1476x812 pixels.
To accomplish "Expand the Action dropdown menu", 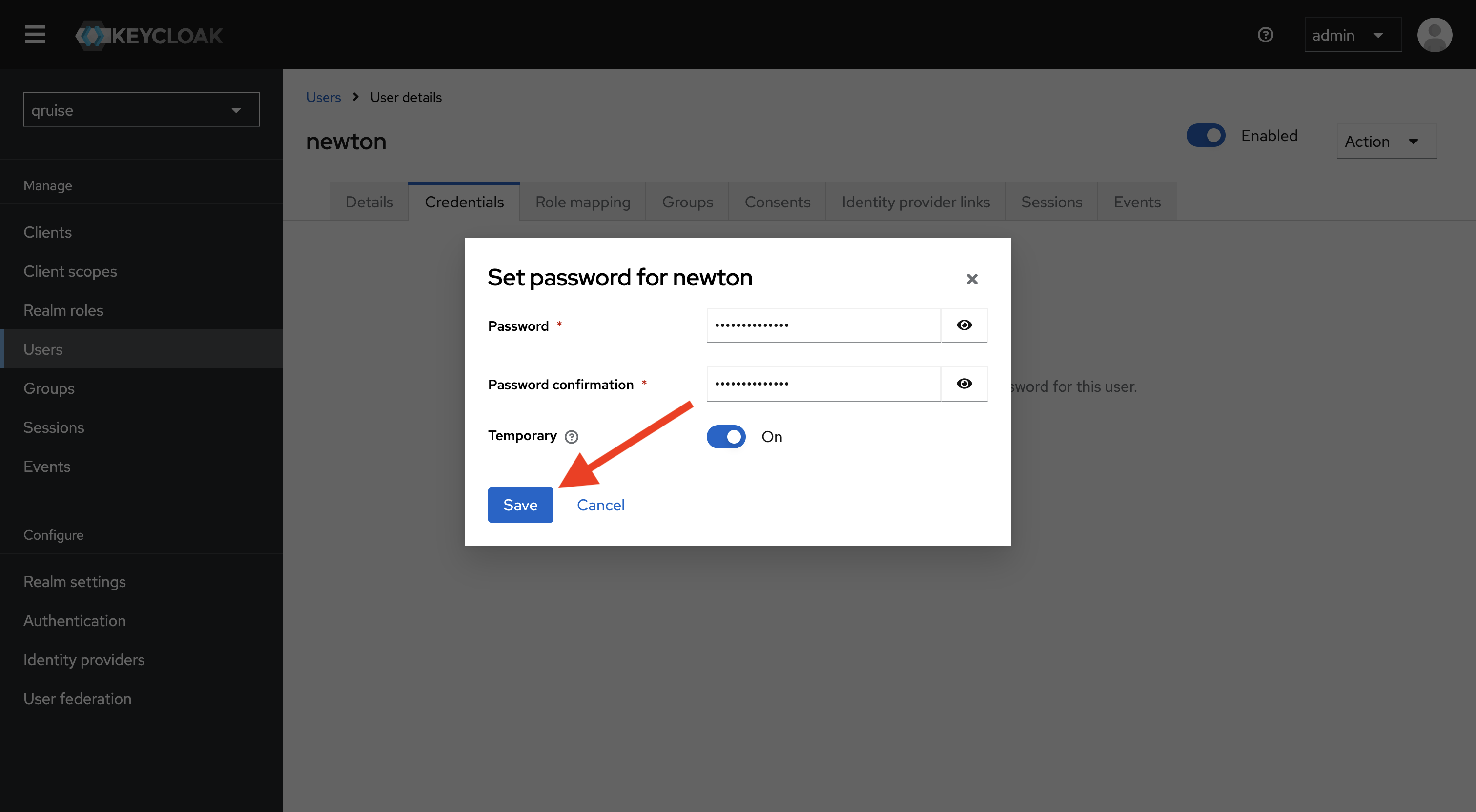I will (1386, 142).
